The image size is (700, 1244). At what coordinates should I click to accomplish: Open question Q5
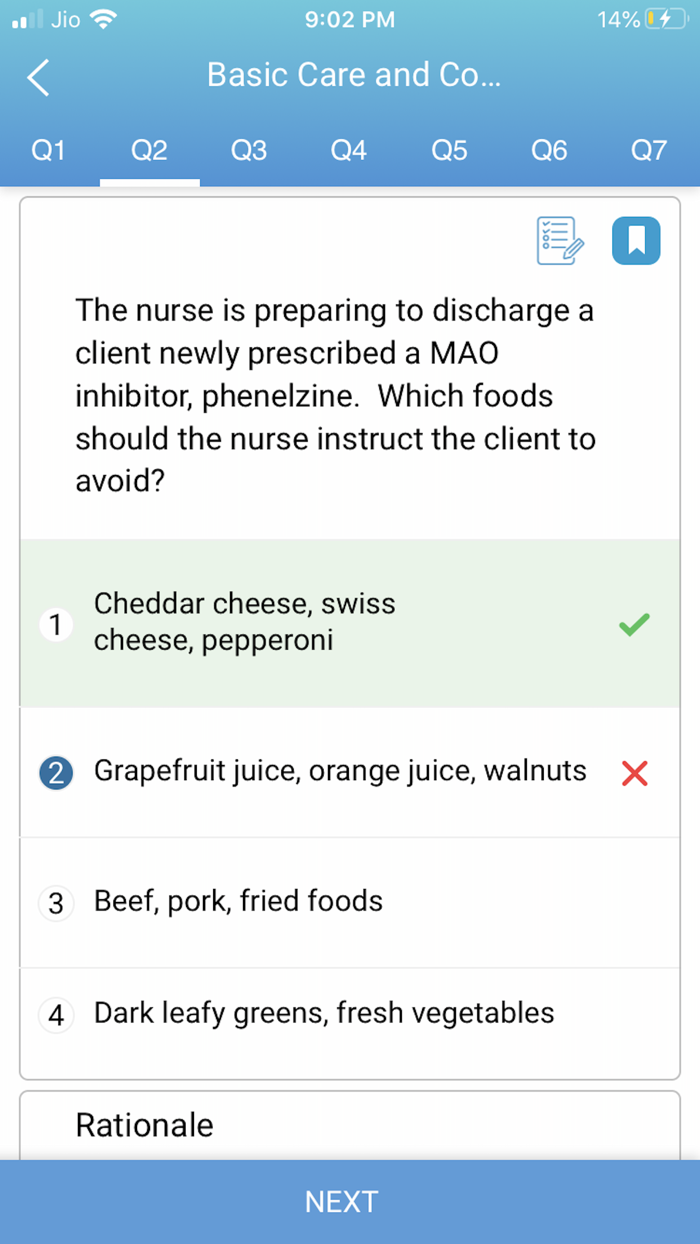coord(448,150)
